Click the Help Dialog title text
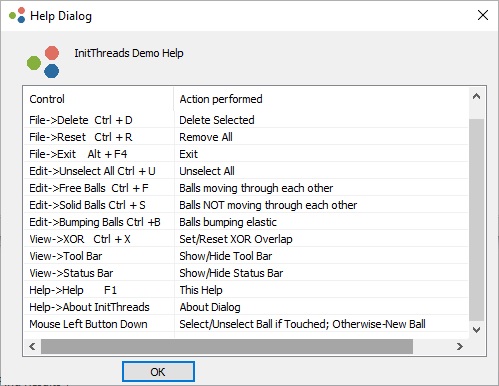Image resolution: width=499 pixels, height=386 pixels. point(61,16)
